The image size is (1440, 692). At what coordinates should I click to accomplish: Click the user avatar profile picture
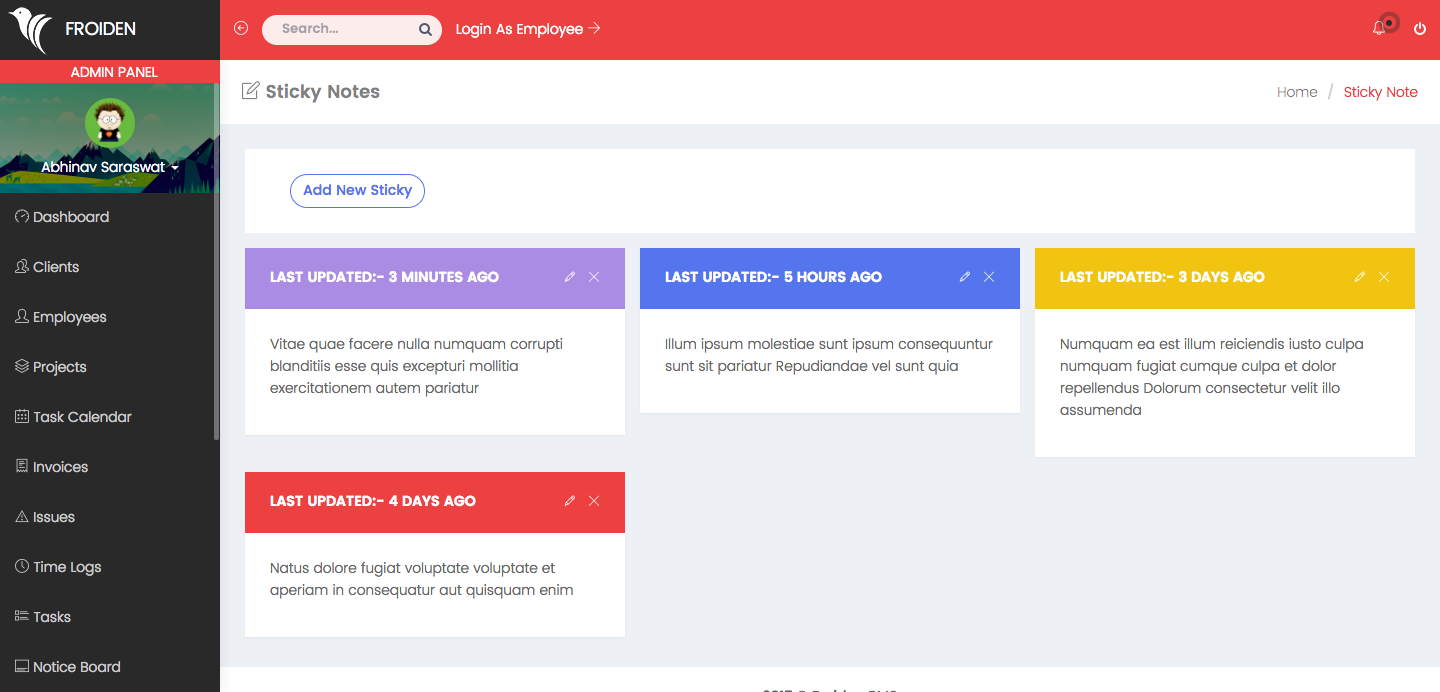tap(110, 122)
